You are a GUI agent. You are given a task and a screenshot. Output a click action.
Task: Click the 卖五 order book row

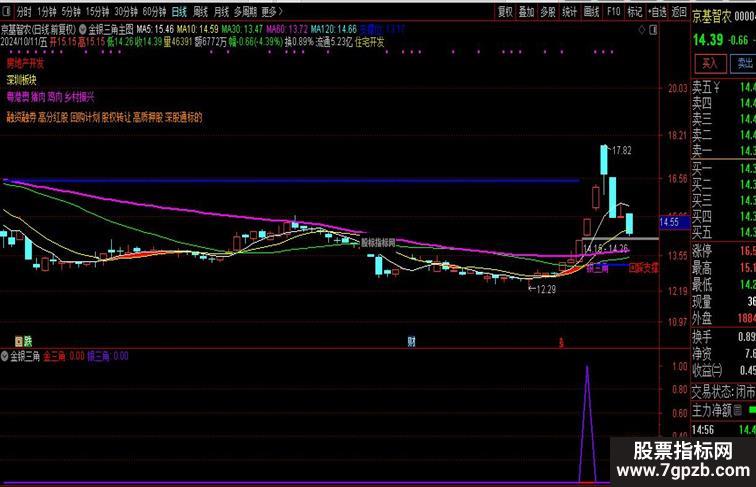[724, 87]
